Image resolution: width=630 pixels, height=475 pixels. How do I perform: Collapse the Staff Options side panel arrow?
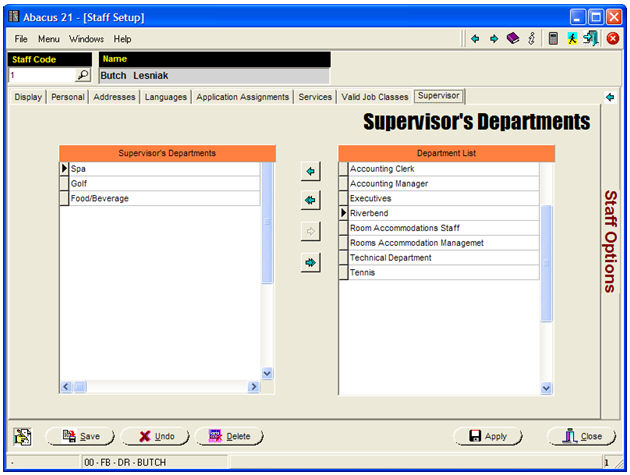610,97
